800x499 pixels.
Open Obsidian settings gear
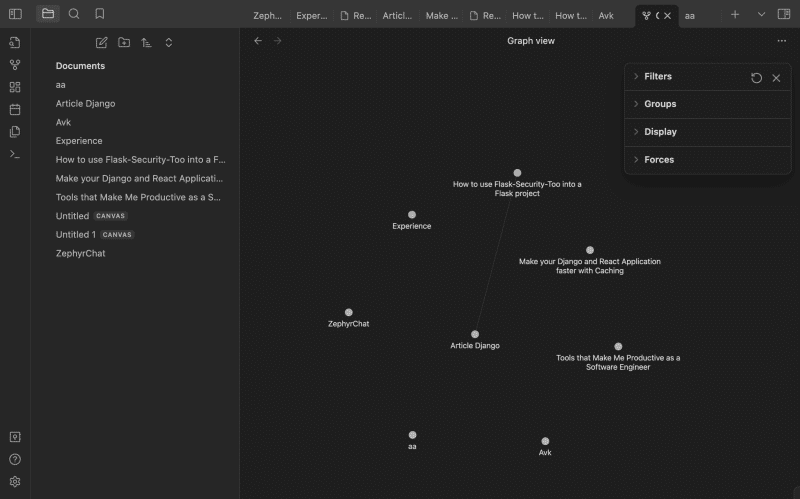pyautogui.click(x=15, y=481)
